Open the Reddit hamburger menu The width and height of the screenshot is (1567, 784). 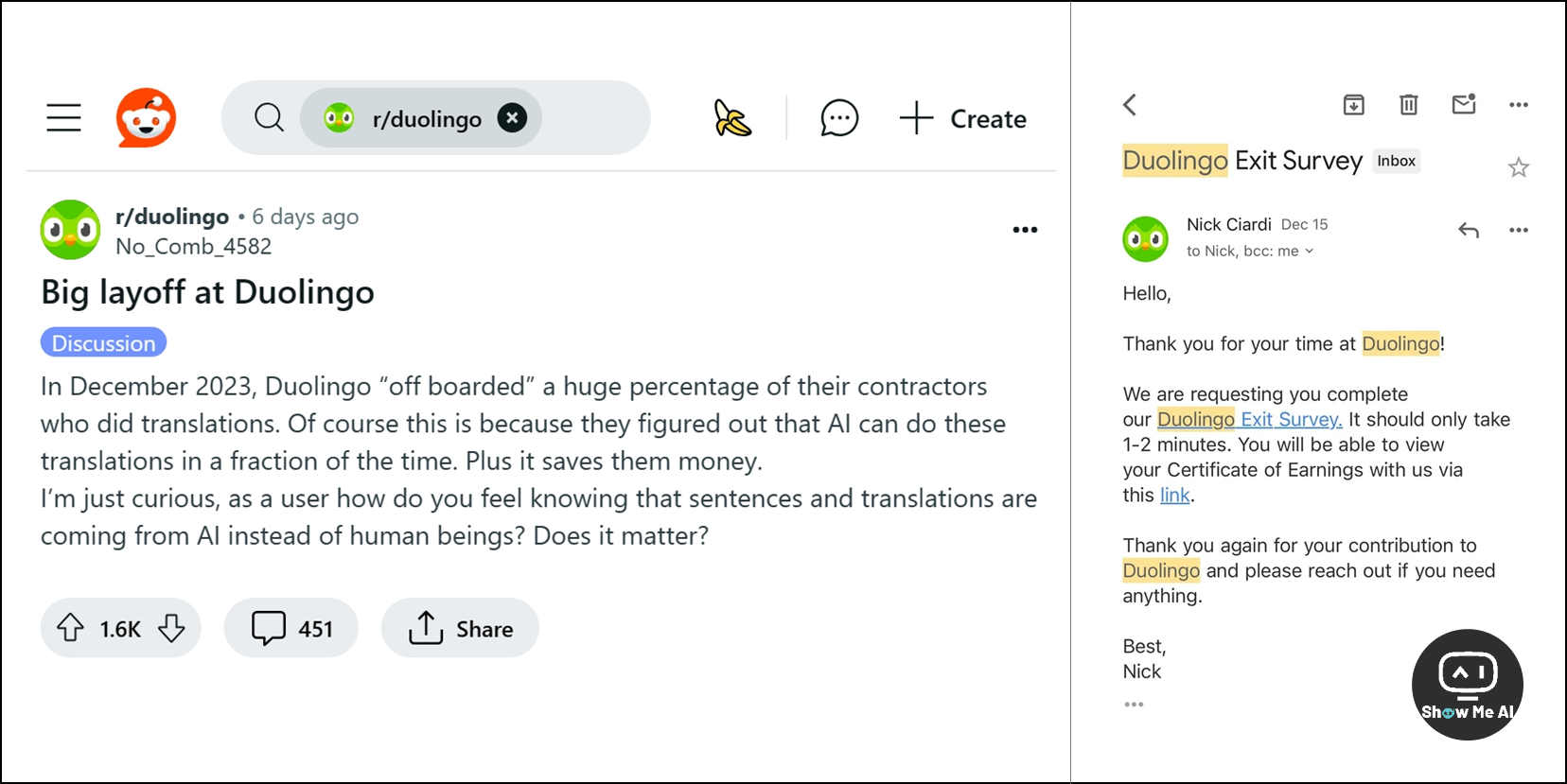click(63, 117)
